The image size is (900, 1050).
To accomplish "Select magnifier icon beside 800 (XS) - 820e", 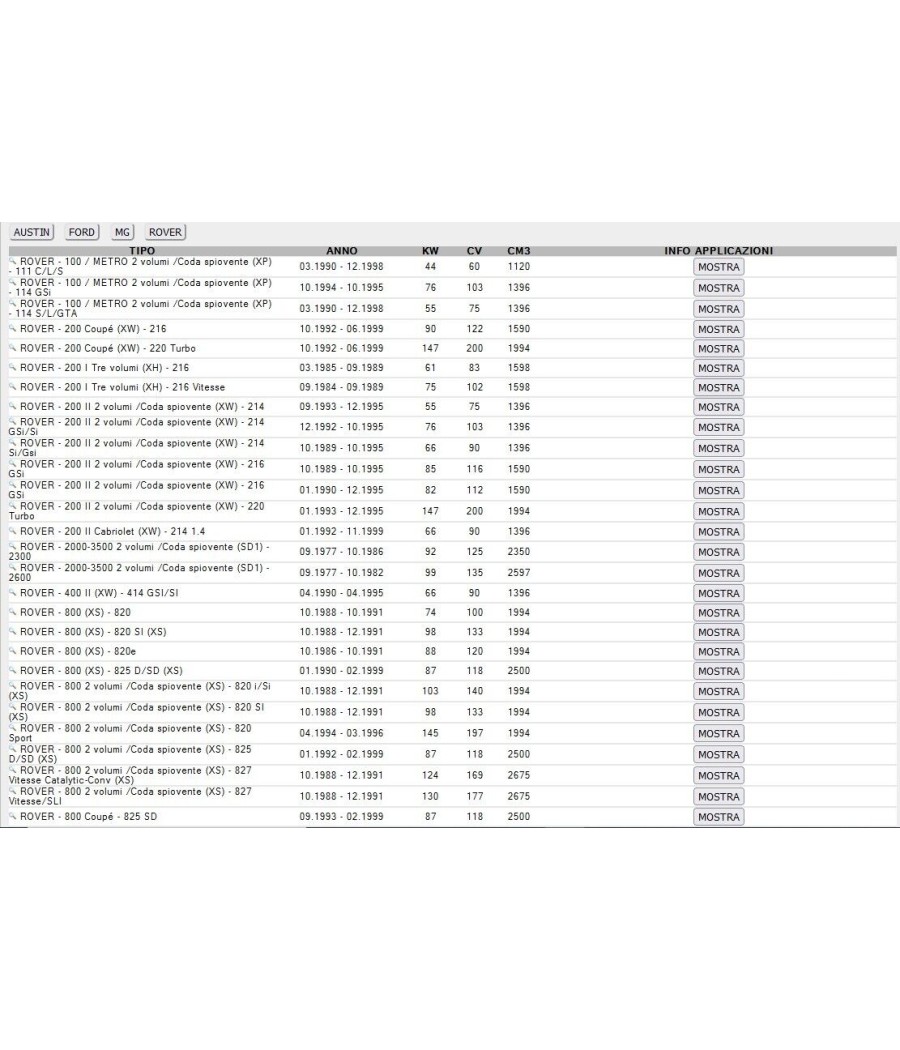I will tap(13, 650).
